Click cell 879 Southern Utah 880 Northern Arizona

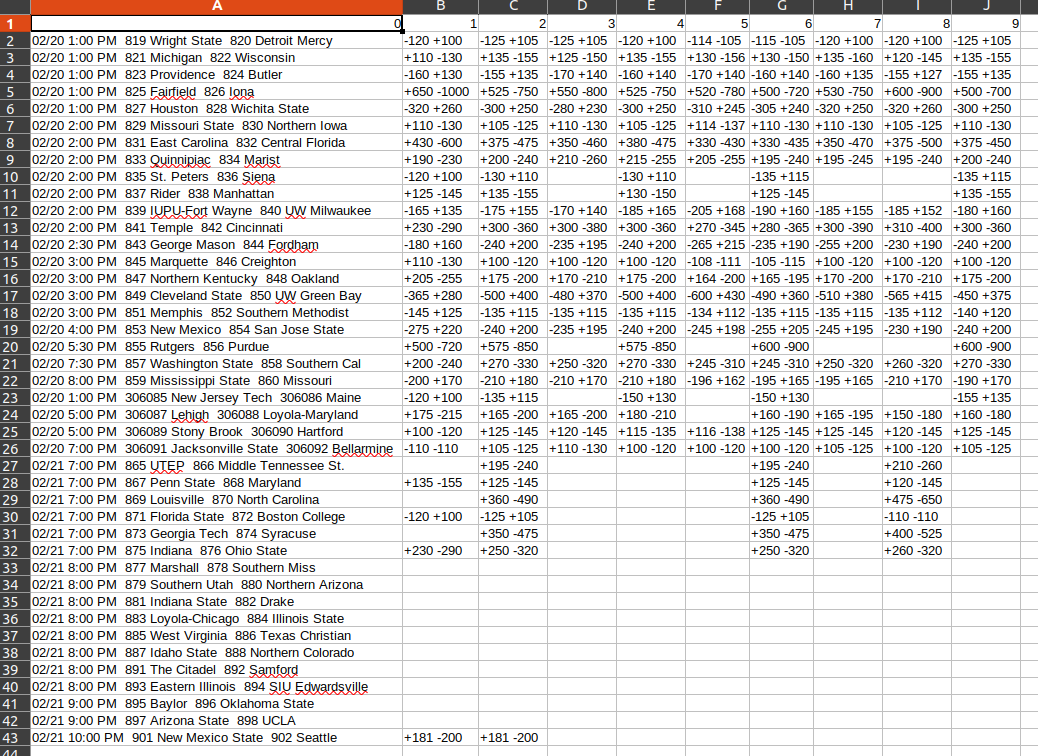(x=216, y=585)
